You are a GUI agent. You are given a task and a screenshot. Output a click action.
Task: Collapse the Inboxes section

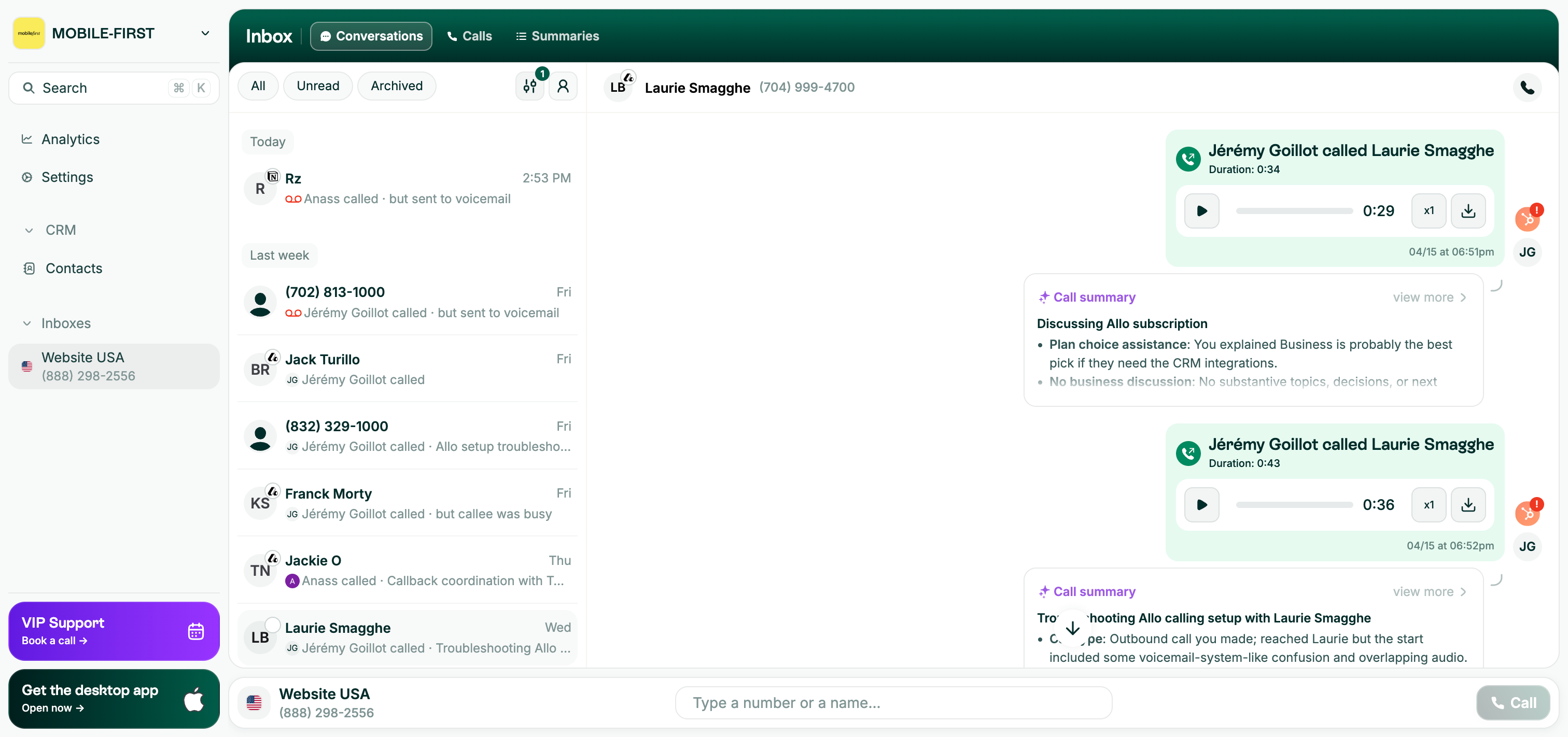click(27, 323)
